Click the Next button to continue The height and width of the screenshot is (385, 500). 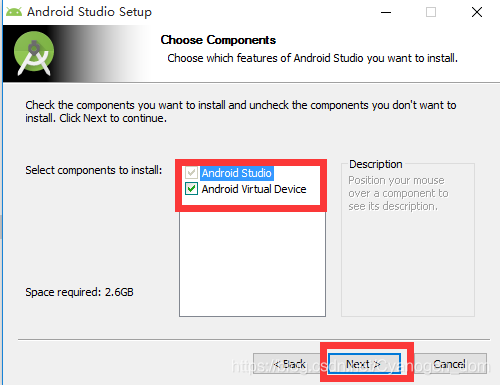coord(364,364)
